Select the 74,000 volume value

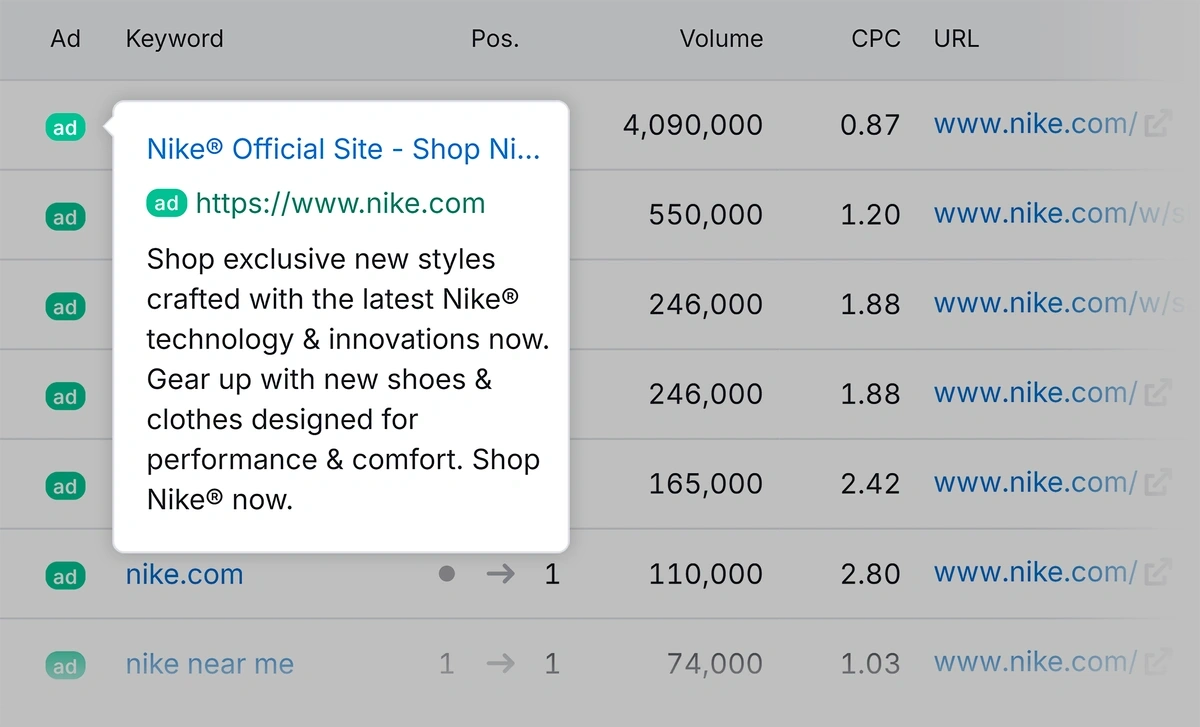pyautogui.click(x=714, y=663)
